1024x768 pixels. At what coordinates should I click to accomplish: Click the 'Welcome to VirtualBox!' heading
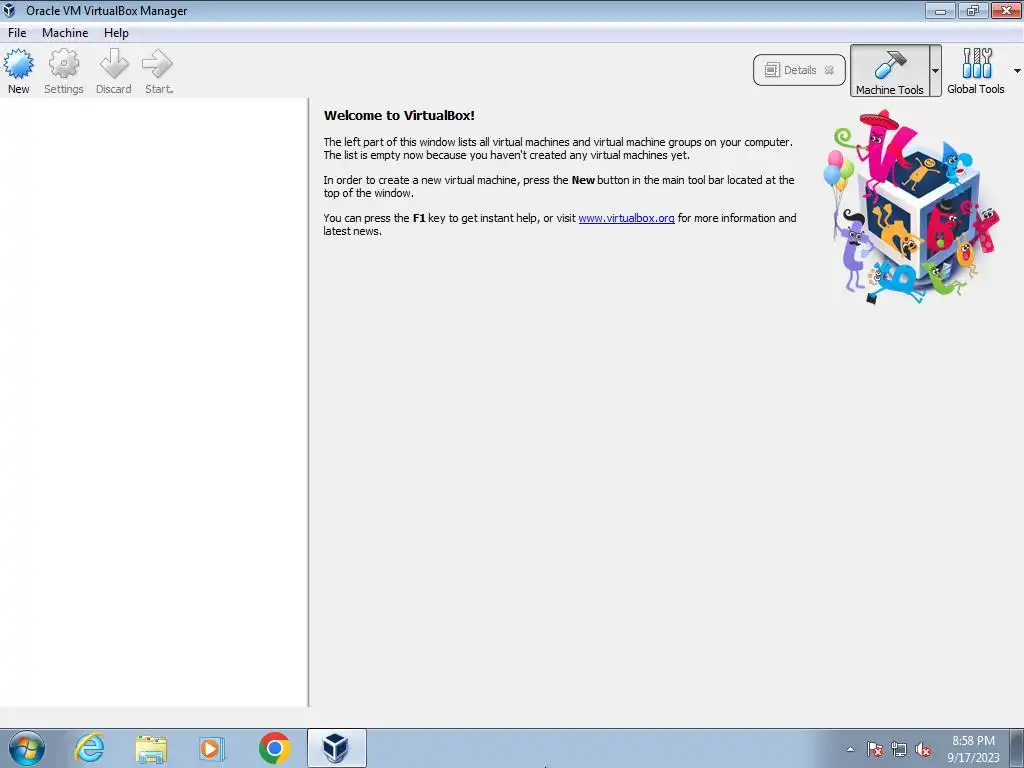point(399,116)
